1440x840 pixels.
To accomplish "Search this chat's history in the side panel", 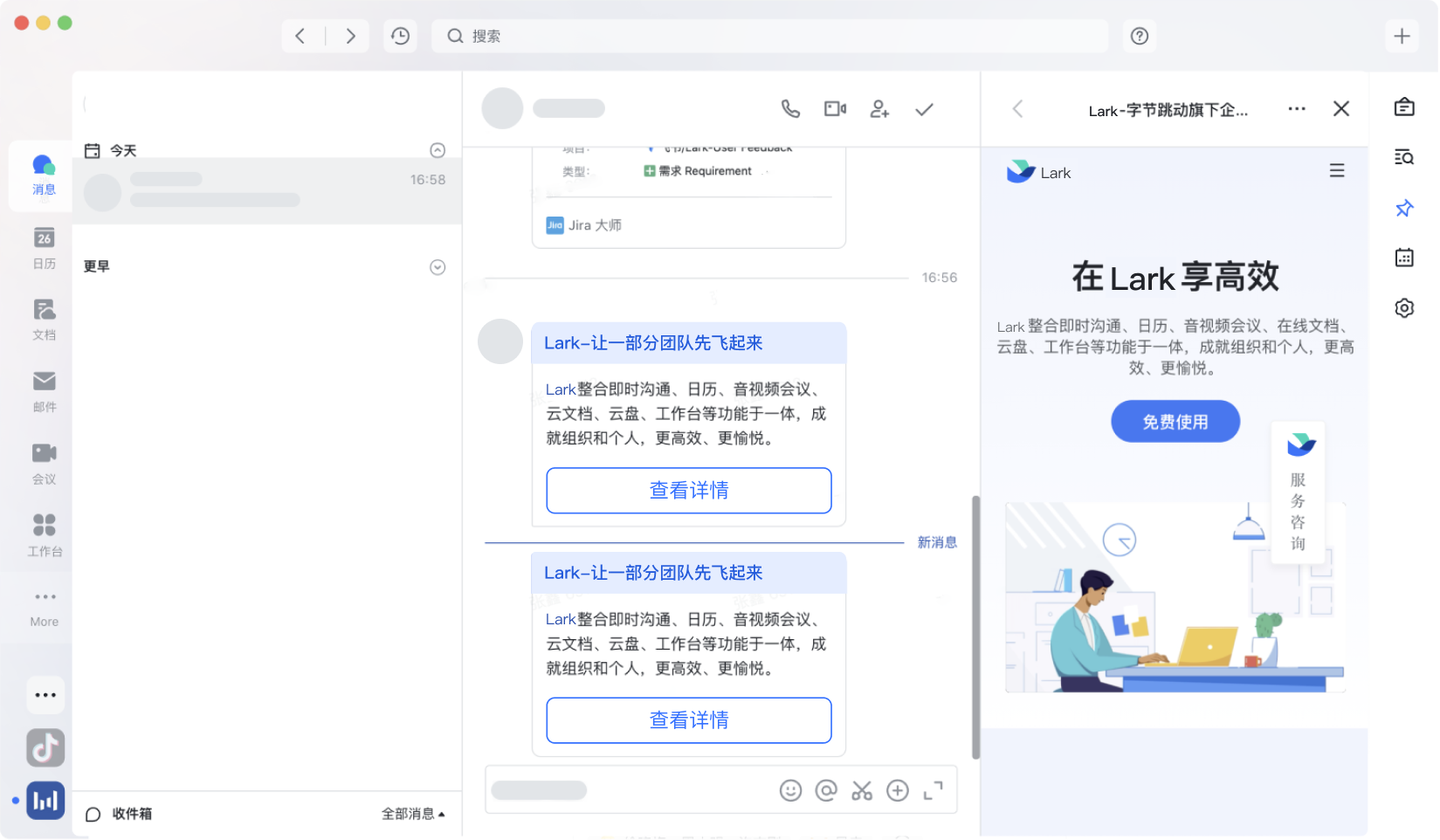I will tap(1403, 157).
